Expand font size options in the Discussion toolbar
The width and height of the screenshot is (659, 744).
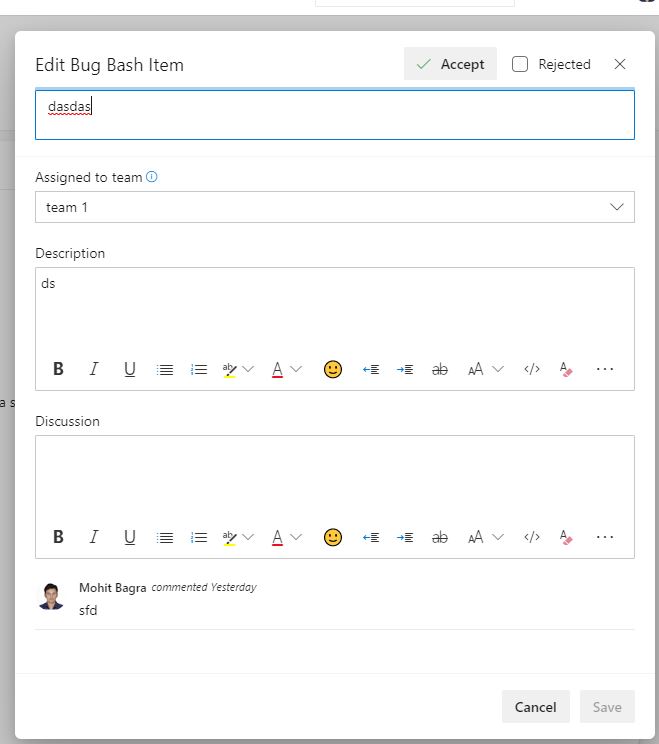[498, 537]
